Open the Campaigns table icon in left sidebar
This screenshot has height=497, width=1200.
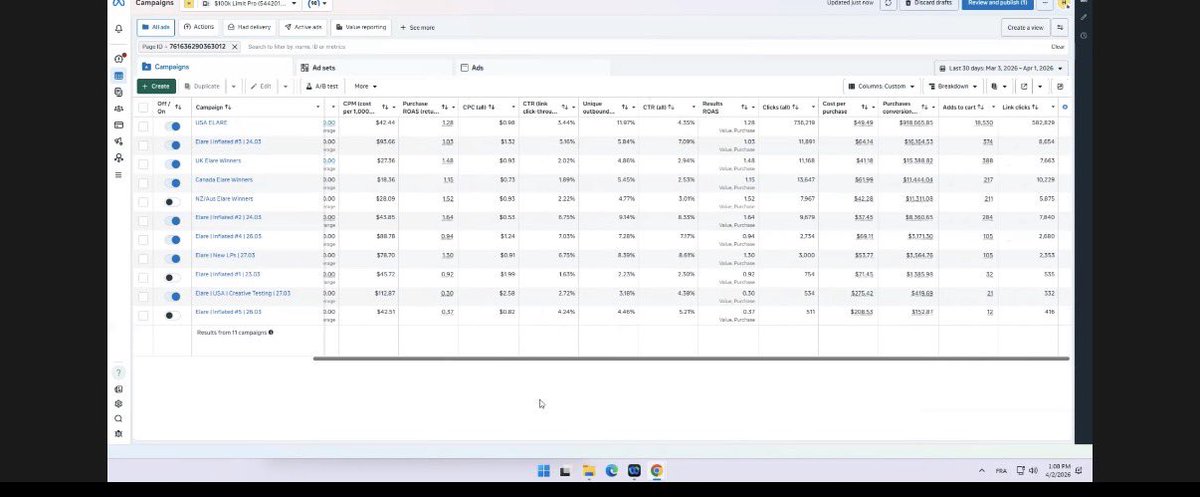[x=119, y=75]
